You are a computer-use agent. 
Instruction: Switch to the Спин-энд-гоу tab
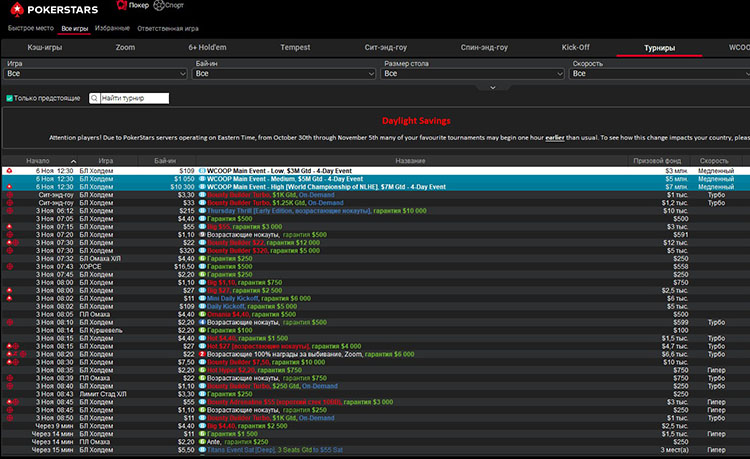(484, 47)
